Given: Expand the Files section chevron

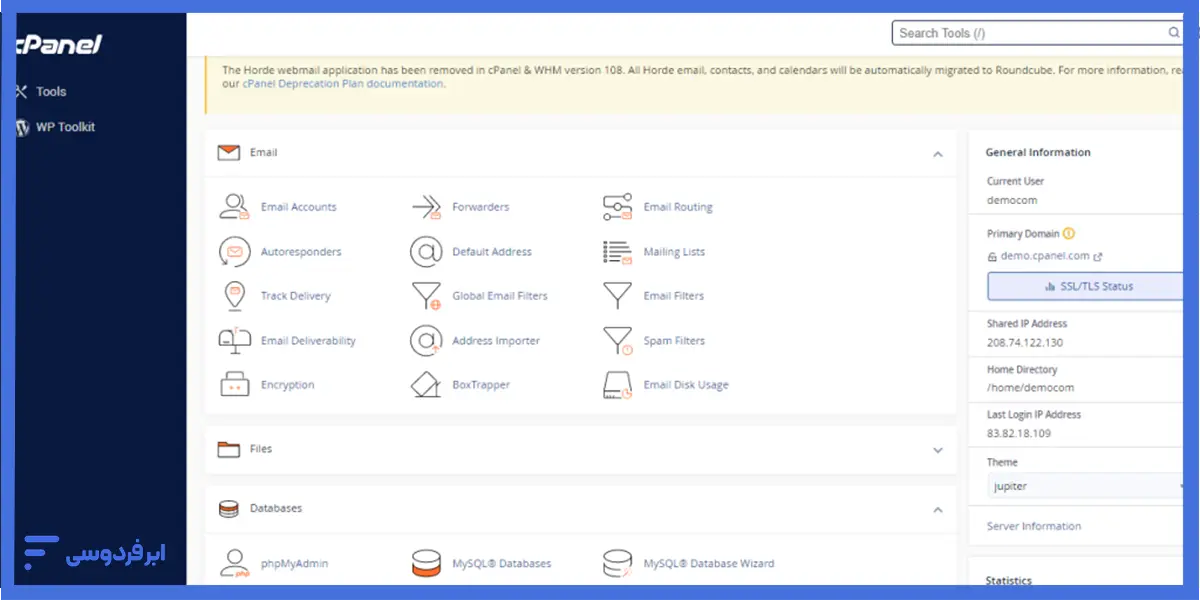Looking at the screenshot, I should pos(938,450).
